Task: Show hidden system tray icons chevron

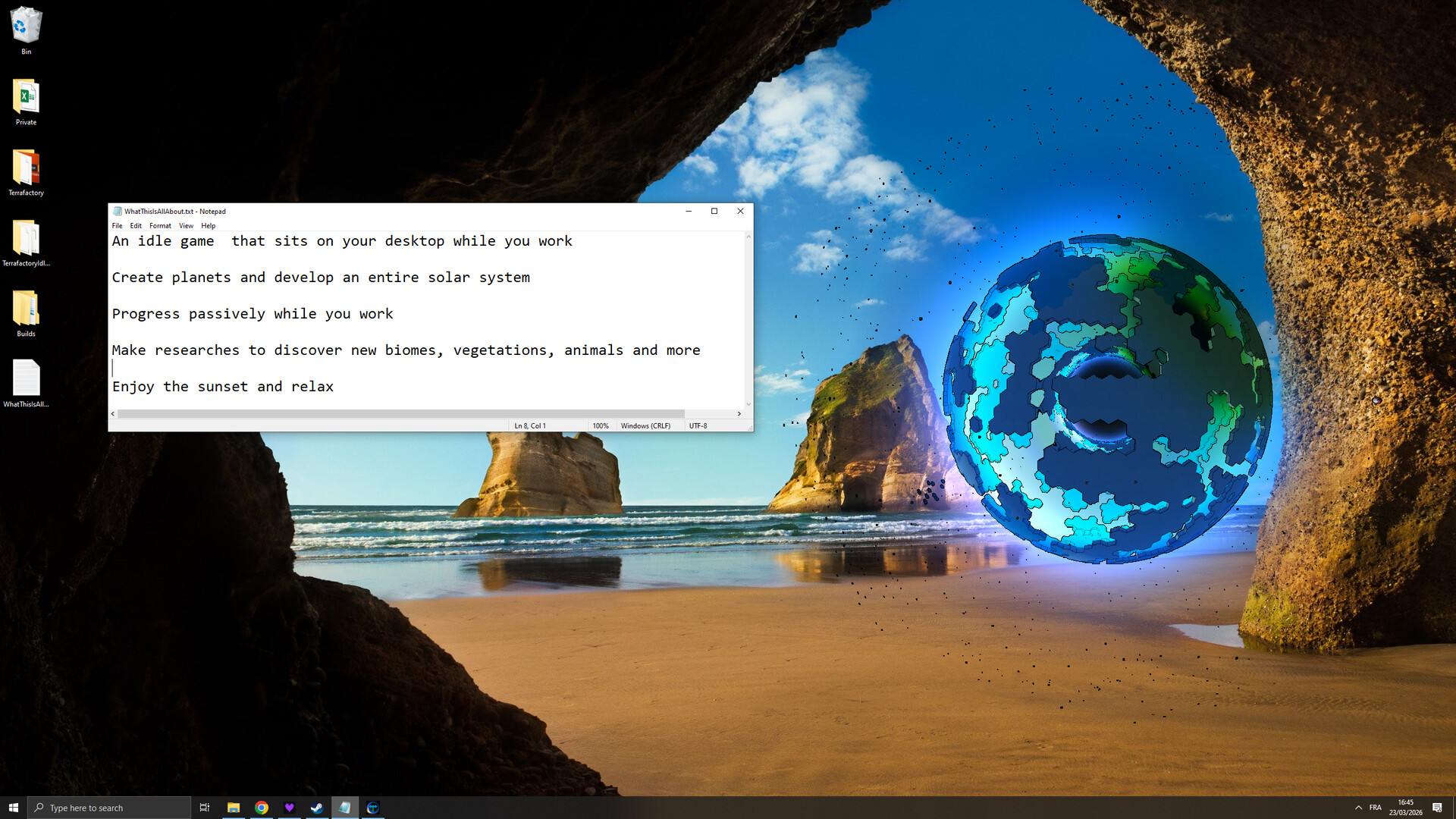Action: click(x=1358, y=808)
